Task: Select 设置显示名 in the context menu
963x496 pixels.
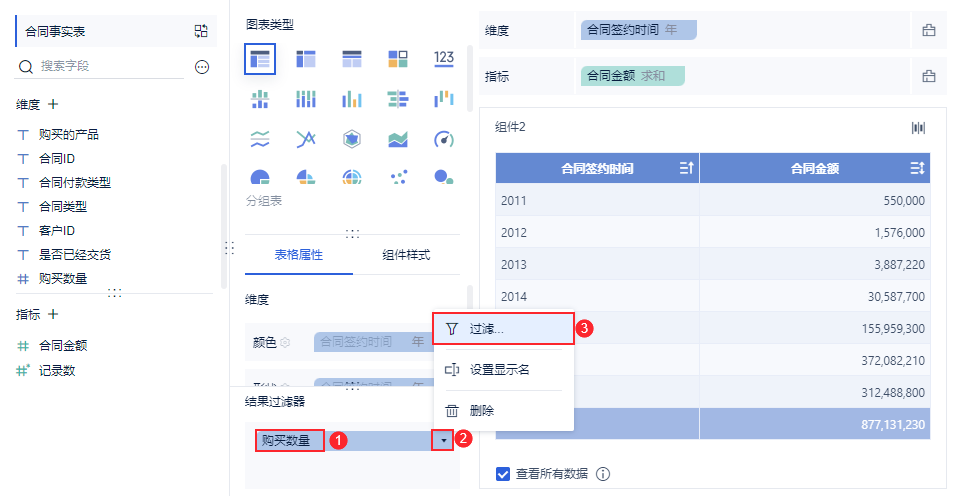Action: pos(504,370)
